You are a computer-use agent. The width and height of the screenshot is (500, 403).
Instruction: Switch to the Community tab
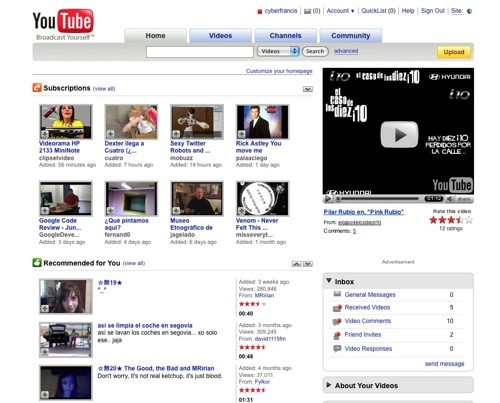click(x=351, y=36)
